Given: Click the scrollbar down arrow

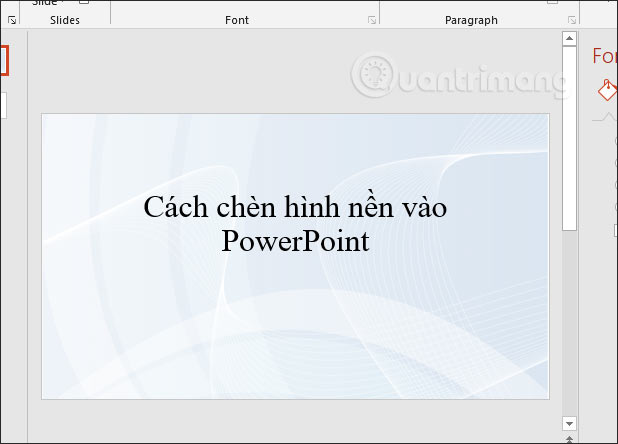Looking at the screenshot, I should [x=569, y=424].
